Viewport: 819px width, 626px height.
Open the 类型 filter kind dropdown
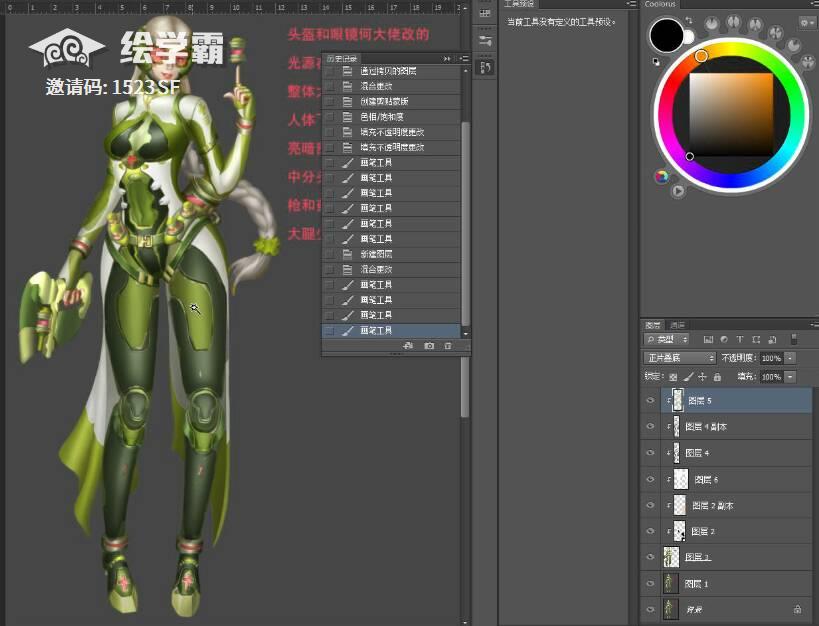point(667,340)
